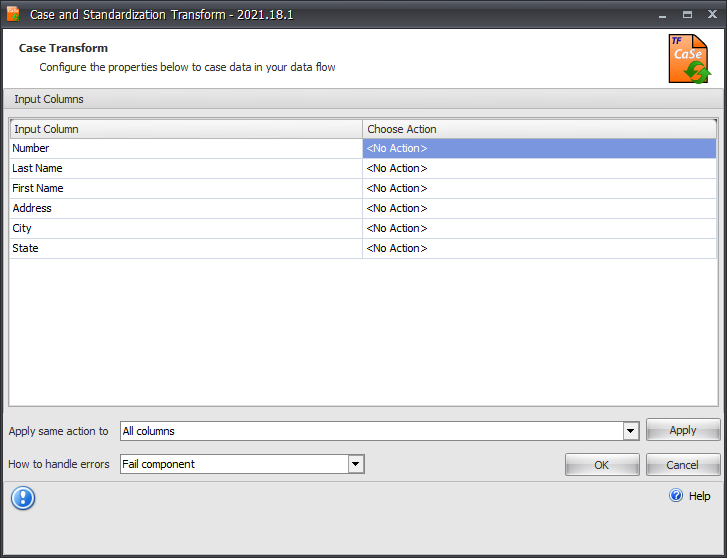727x558 pixels.
Task: Choose action for the State column
Action: [538, 248]
